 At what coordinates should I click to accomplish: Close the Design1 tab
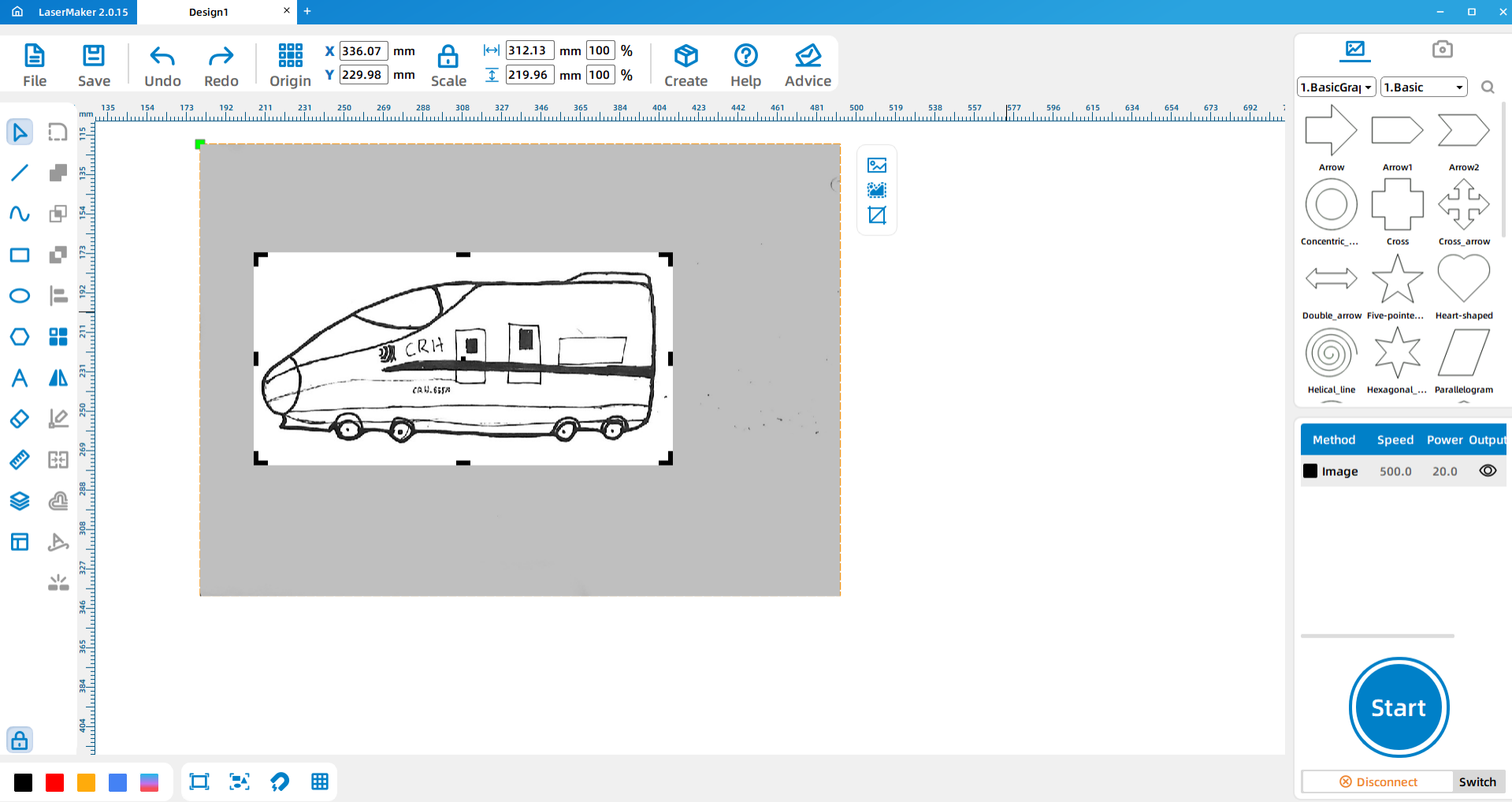(287, 11)
